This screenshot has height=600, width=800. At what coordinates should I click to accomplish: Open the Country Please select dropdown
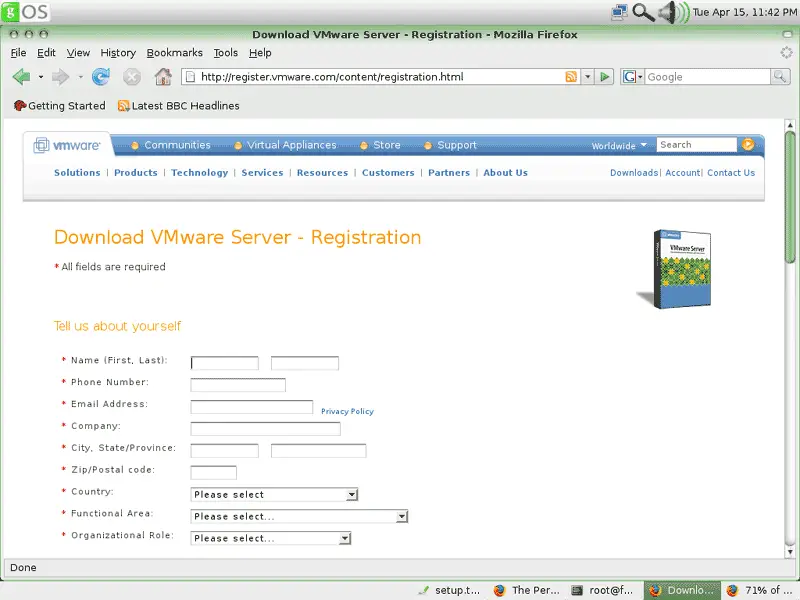point(274,494)
